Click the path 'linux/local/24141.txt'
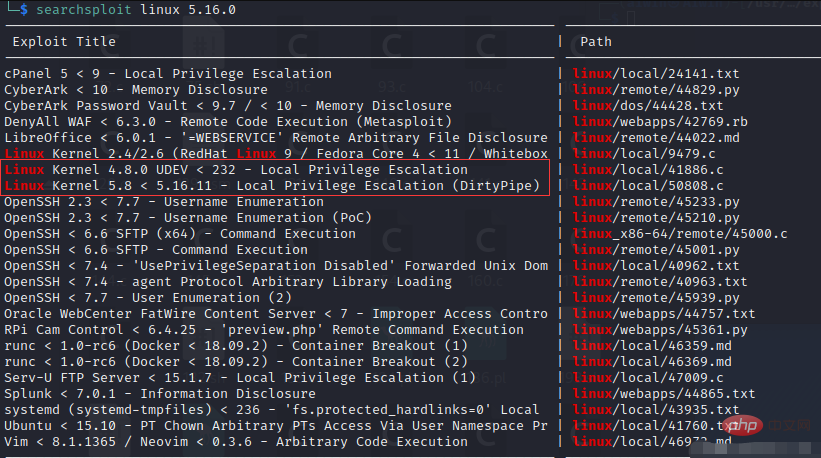The image size is (821, 458). click(656, 73)
